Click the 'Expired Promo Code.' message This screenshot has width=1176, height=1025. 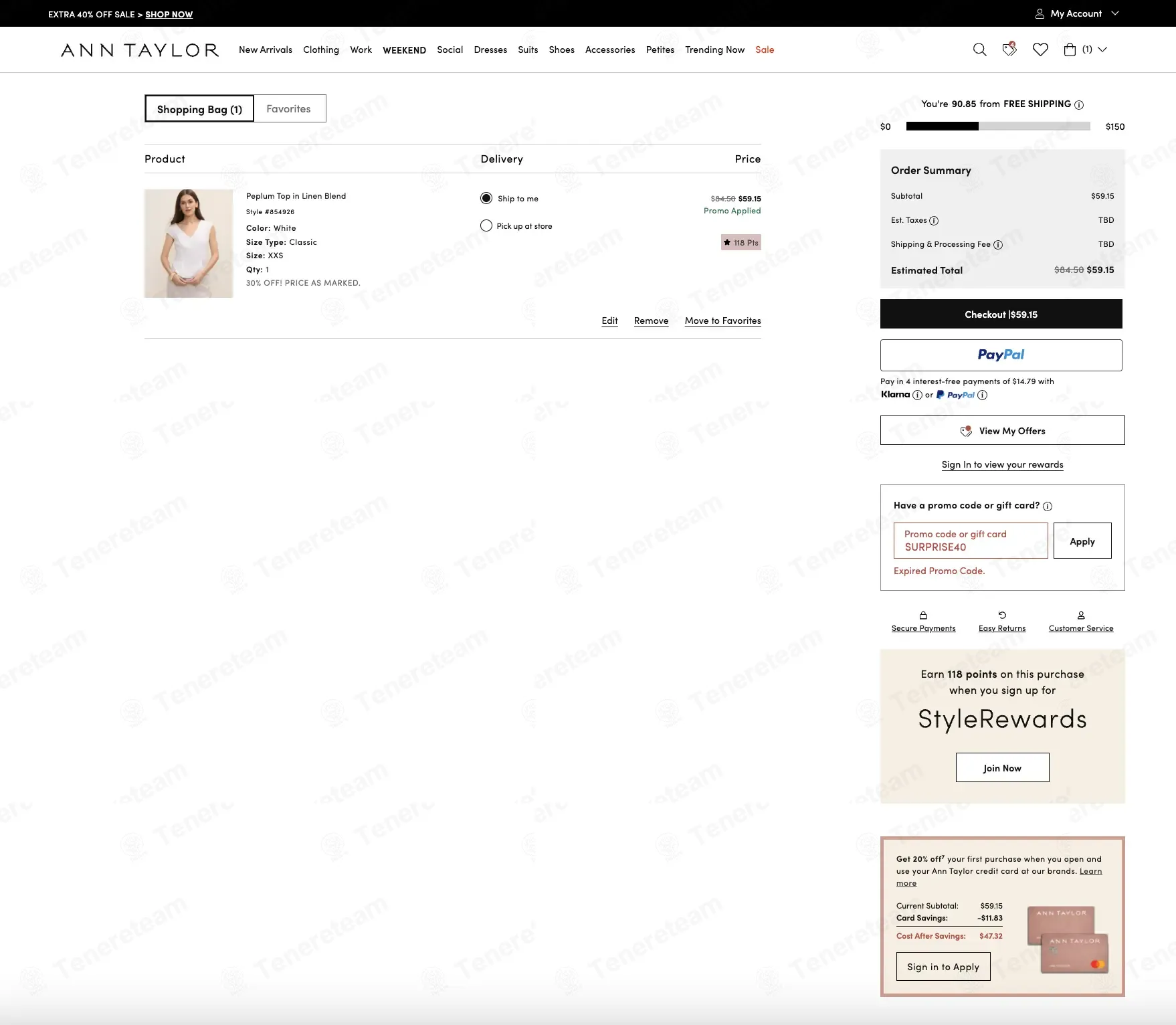coord(939,571)
